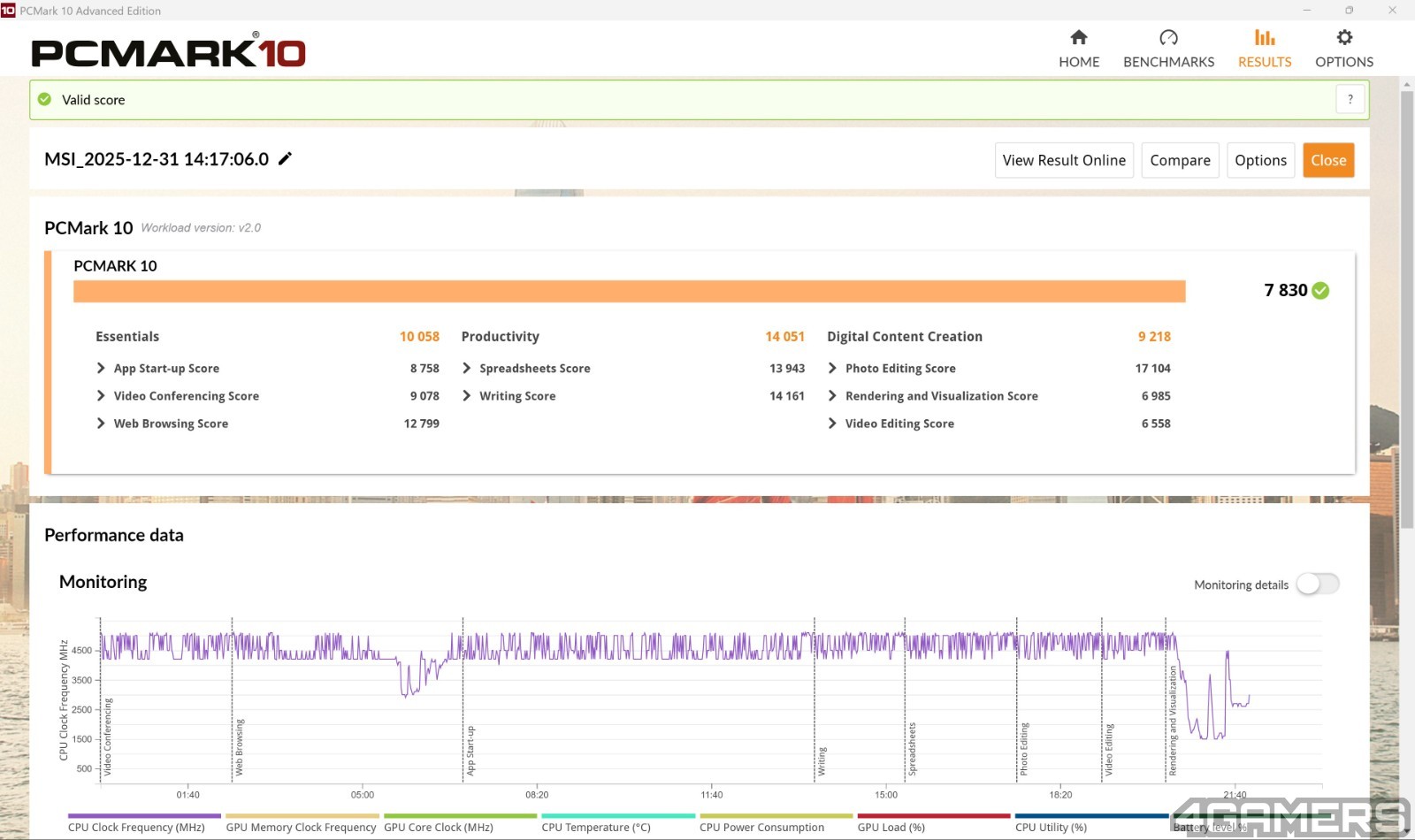Expand the Video Editing Score row

(x=832, y=424)
